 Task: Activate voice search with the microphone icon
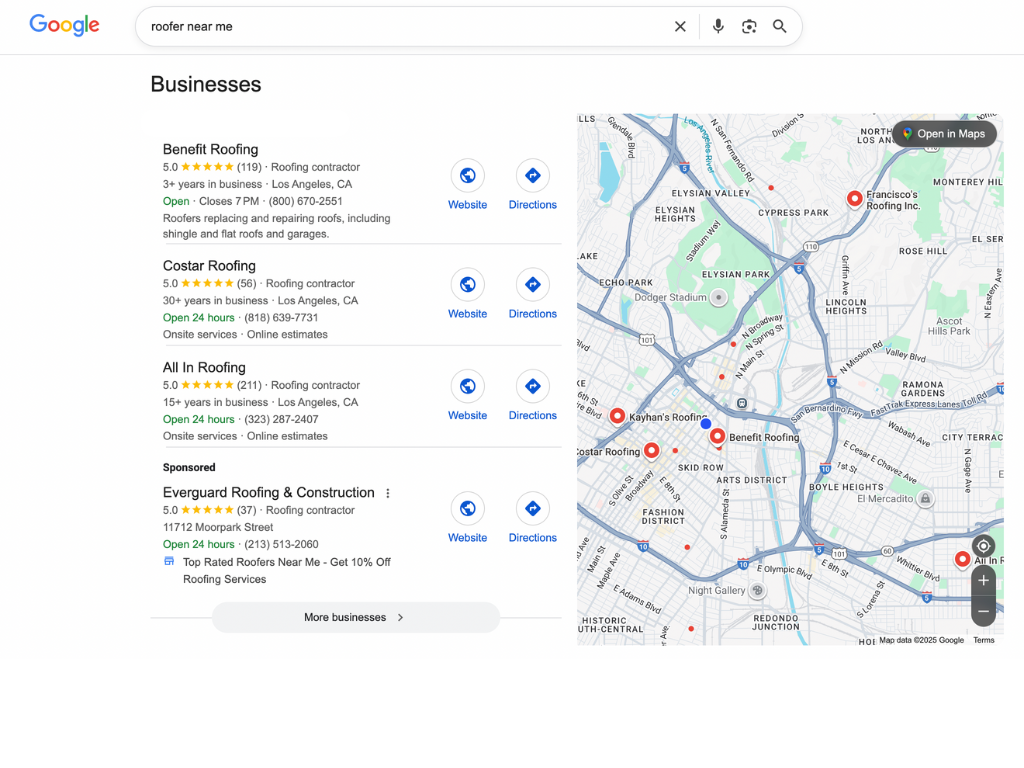(718, 26)
